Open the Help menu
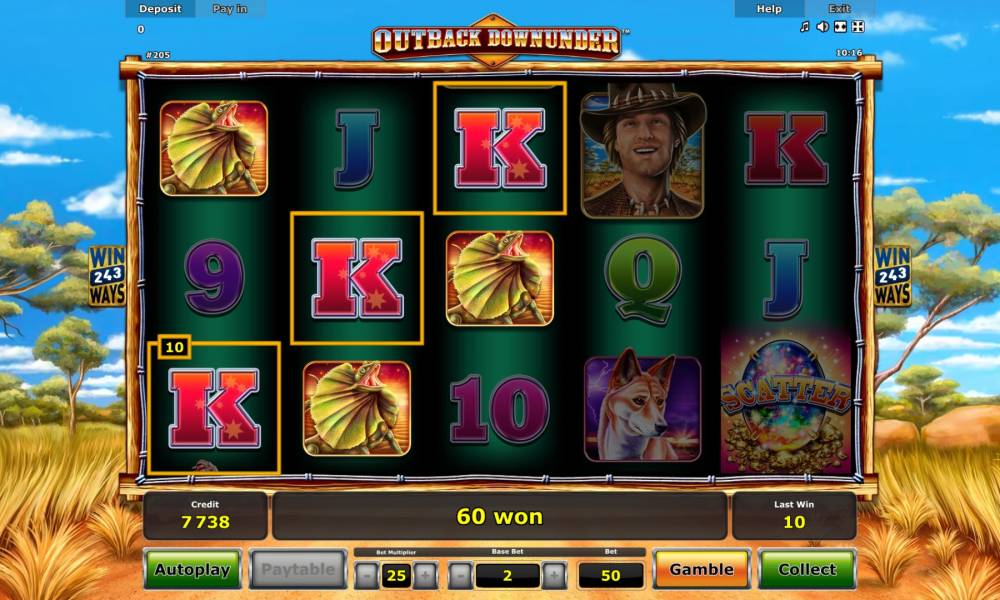This screenshot has height=600, width=1000. [x=768, y=9]
